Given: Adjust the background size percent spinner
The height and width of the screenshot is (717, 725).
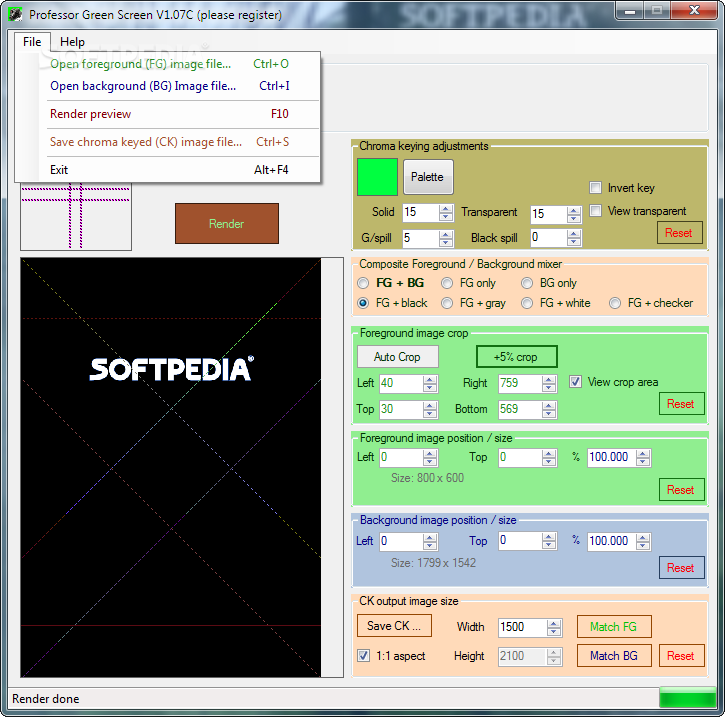Looking at the screenshot, I should tap(643, 542).
